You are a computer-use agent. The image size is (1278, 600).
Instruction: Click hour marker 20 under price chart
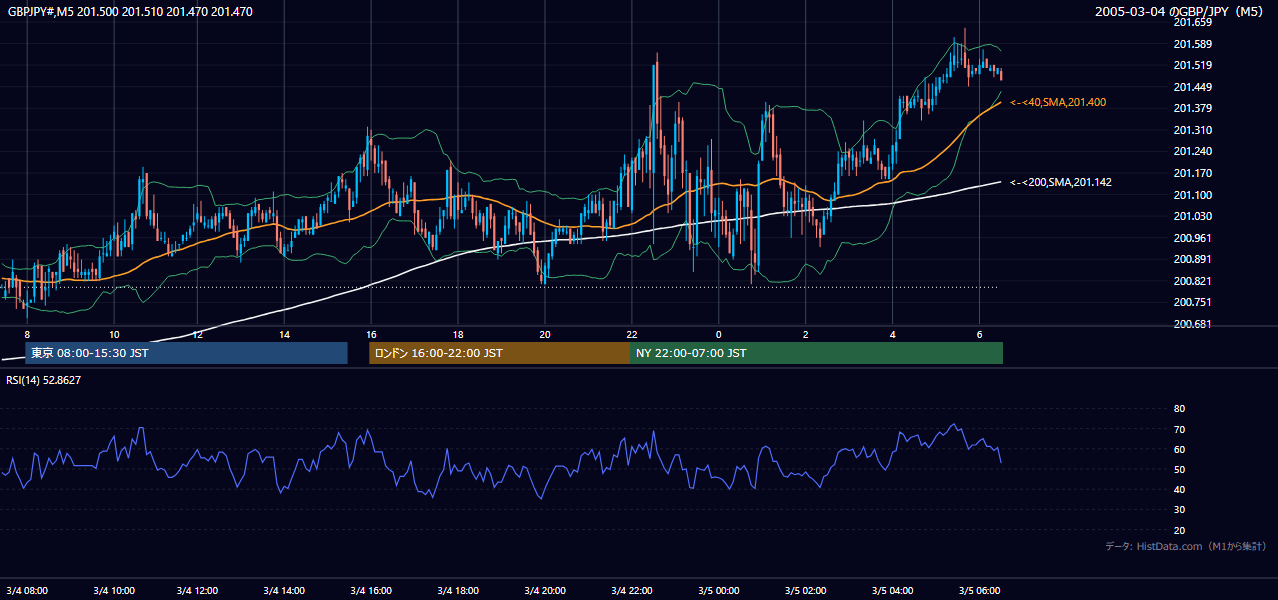[544, 334]
